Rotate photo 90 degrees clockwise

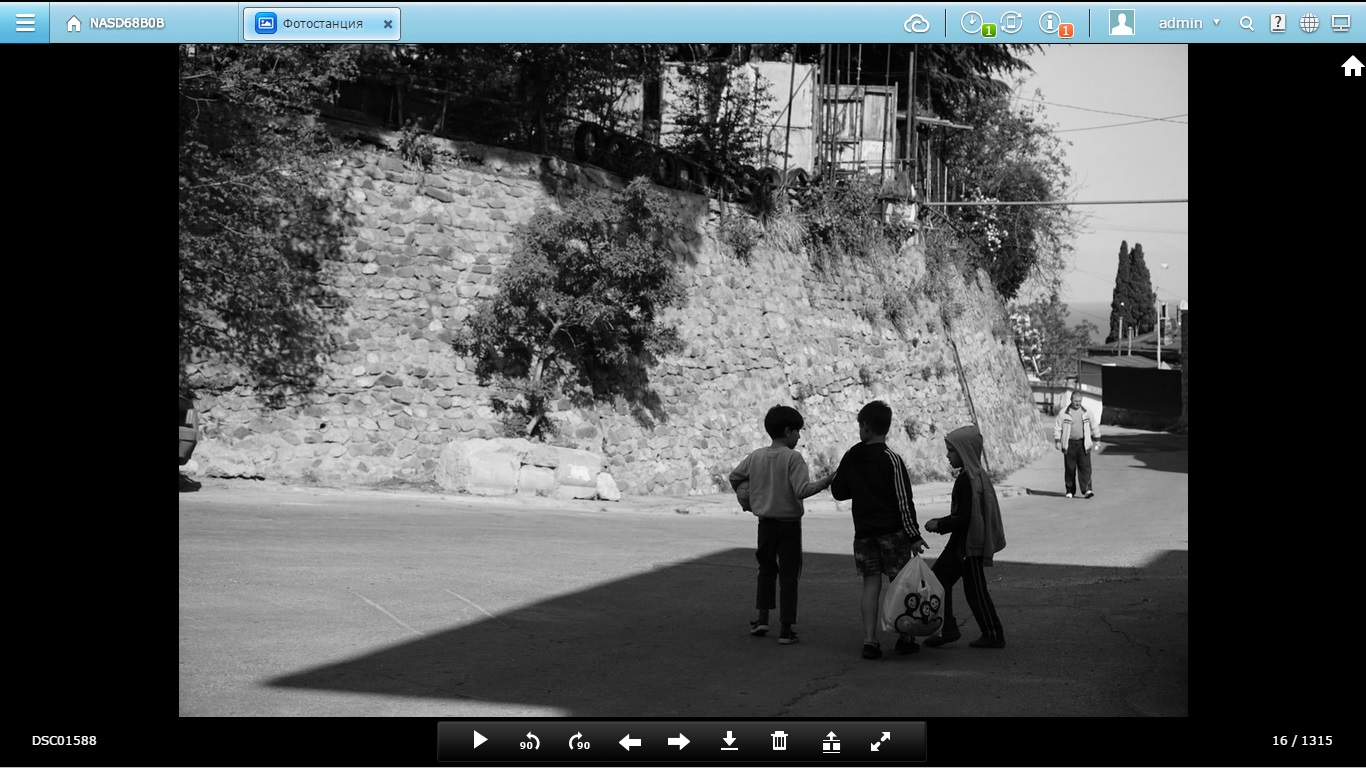point(579,741)
